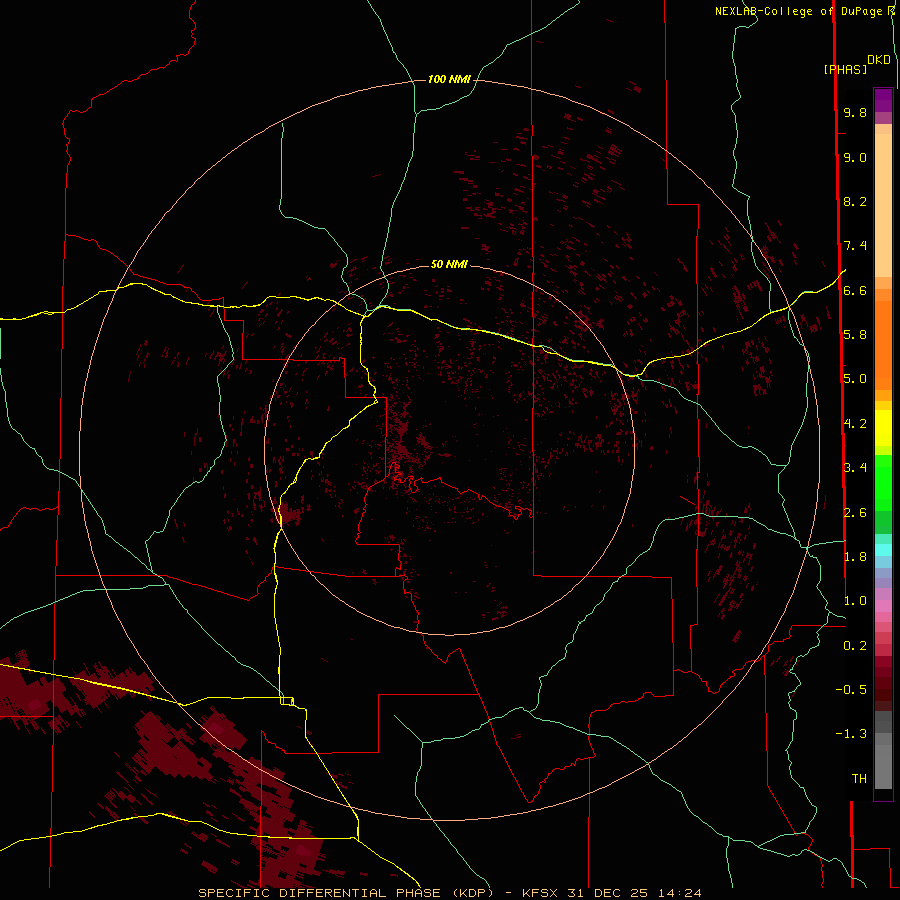Pick the light peach segment of the color bar
The width and height of the screenshot is (900, 900).
pyautogui.click(x=883, y=205)
